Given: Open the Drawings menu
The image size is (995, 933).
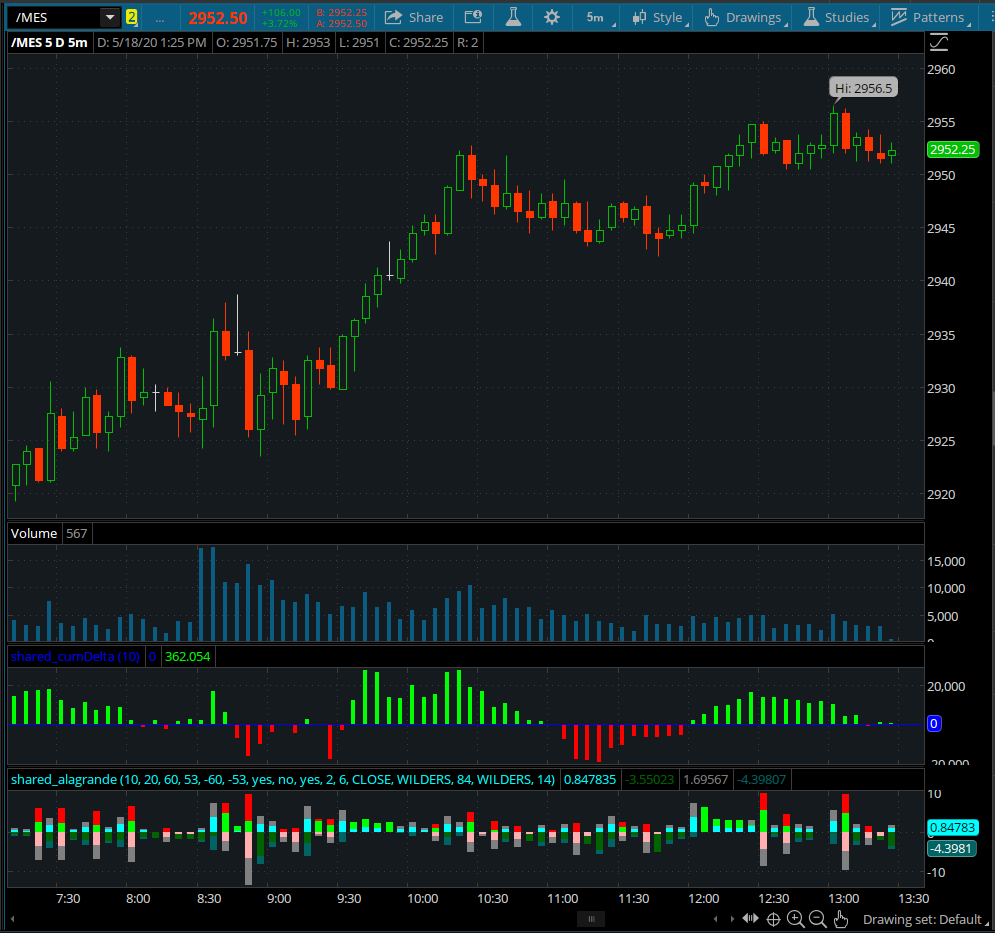Looking at the screenshot, I should click(x=746, y=17).
